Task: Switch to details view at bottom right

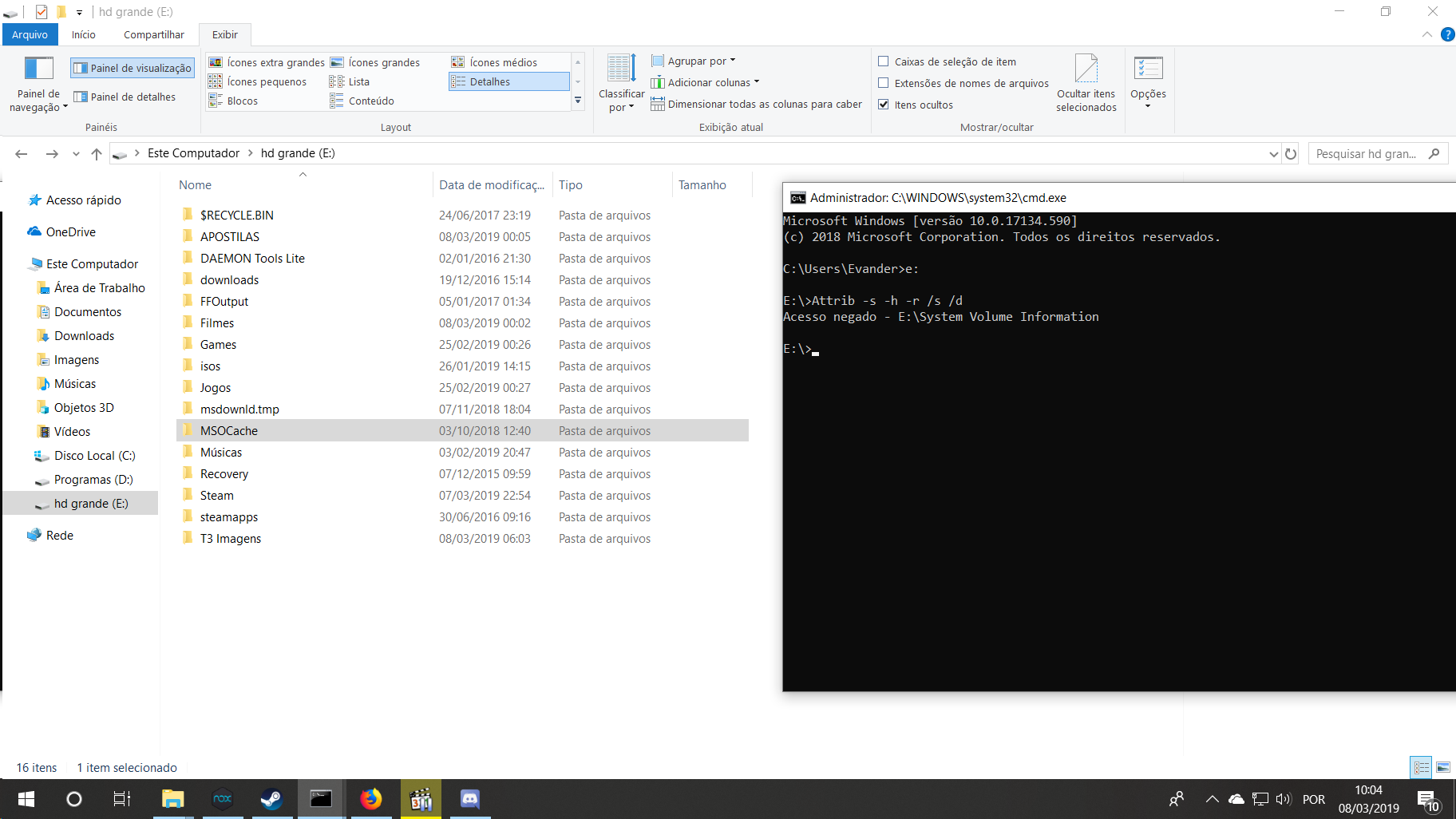Action: [x=1421, y=768]
